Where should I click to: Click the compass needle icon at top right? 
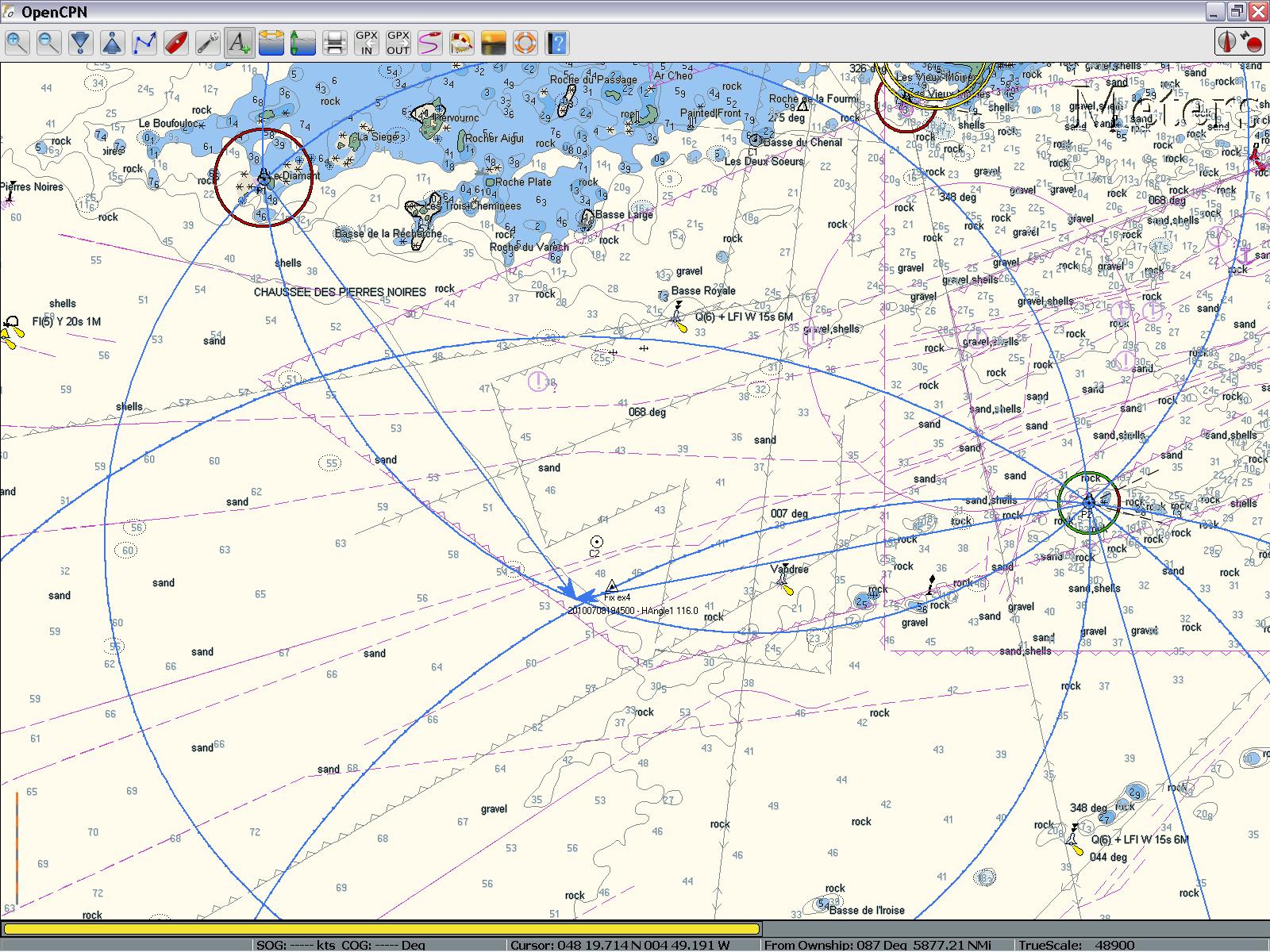pyautogui.click(x=1228, y=42)
